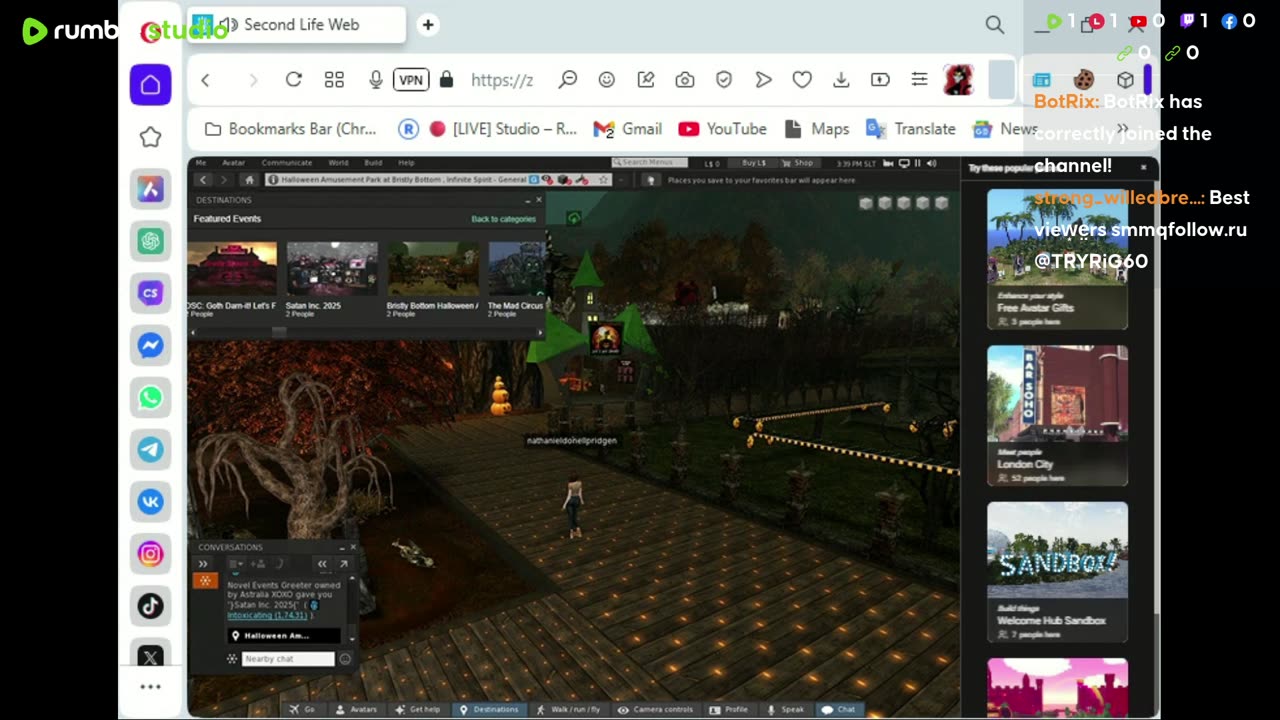Toggle the VPN badge in address bar
Image resolution: width=1280 pixels, height=720 pixels.
[x=411, y=79]
